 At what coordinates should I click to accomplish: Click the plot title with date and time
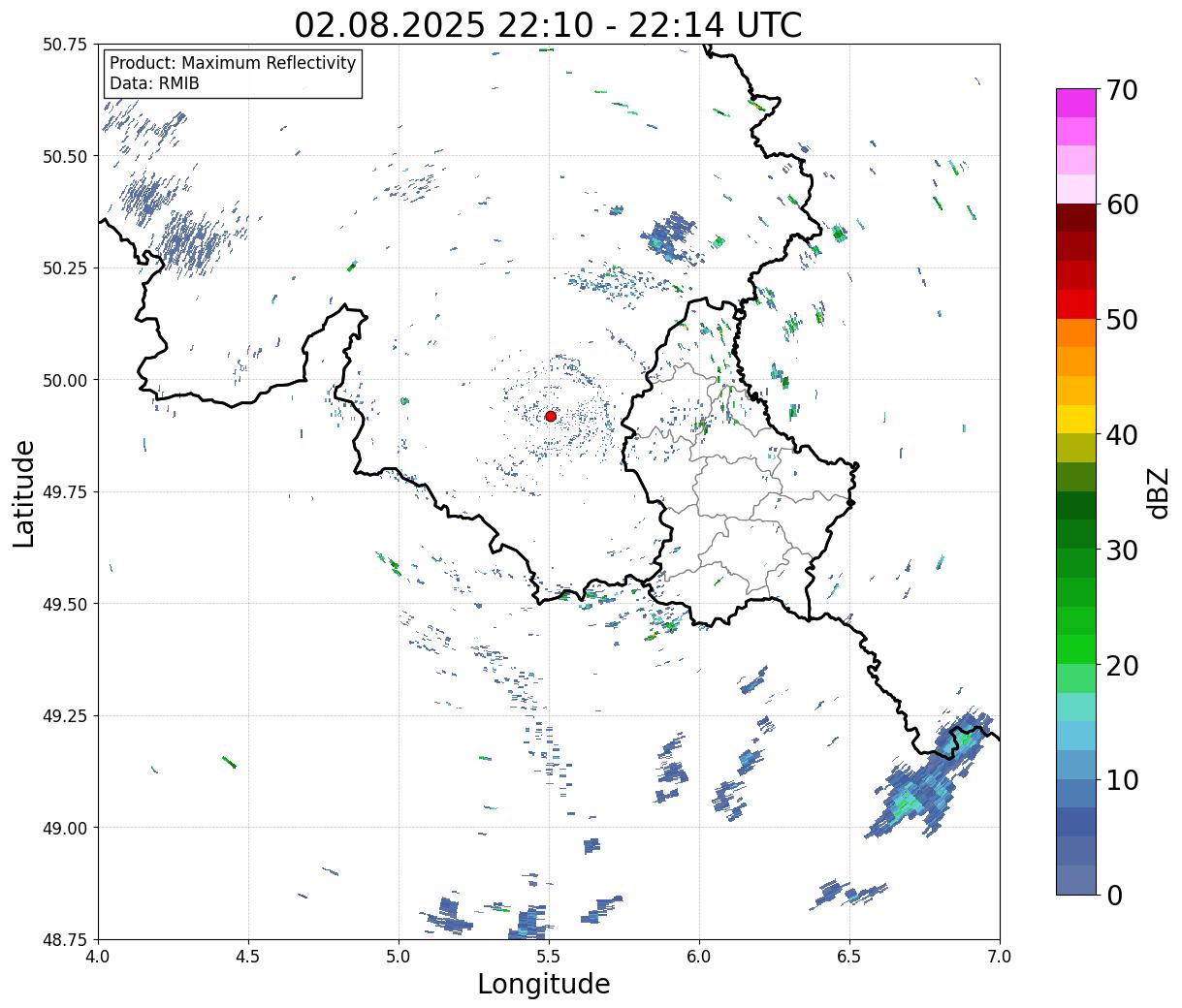point(548,24)
